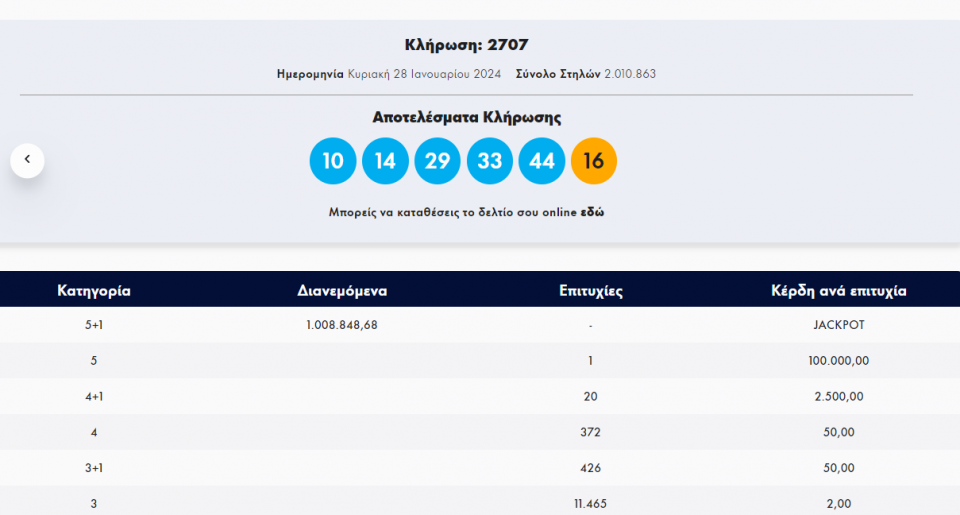Select the 'Επιτυχίες' column header

(x=591, y=291)
